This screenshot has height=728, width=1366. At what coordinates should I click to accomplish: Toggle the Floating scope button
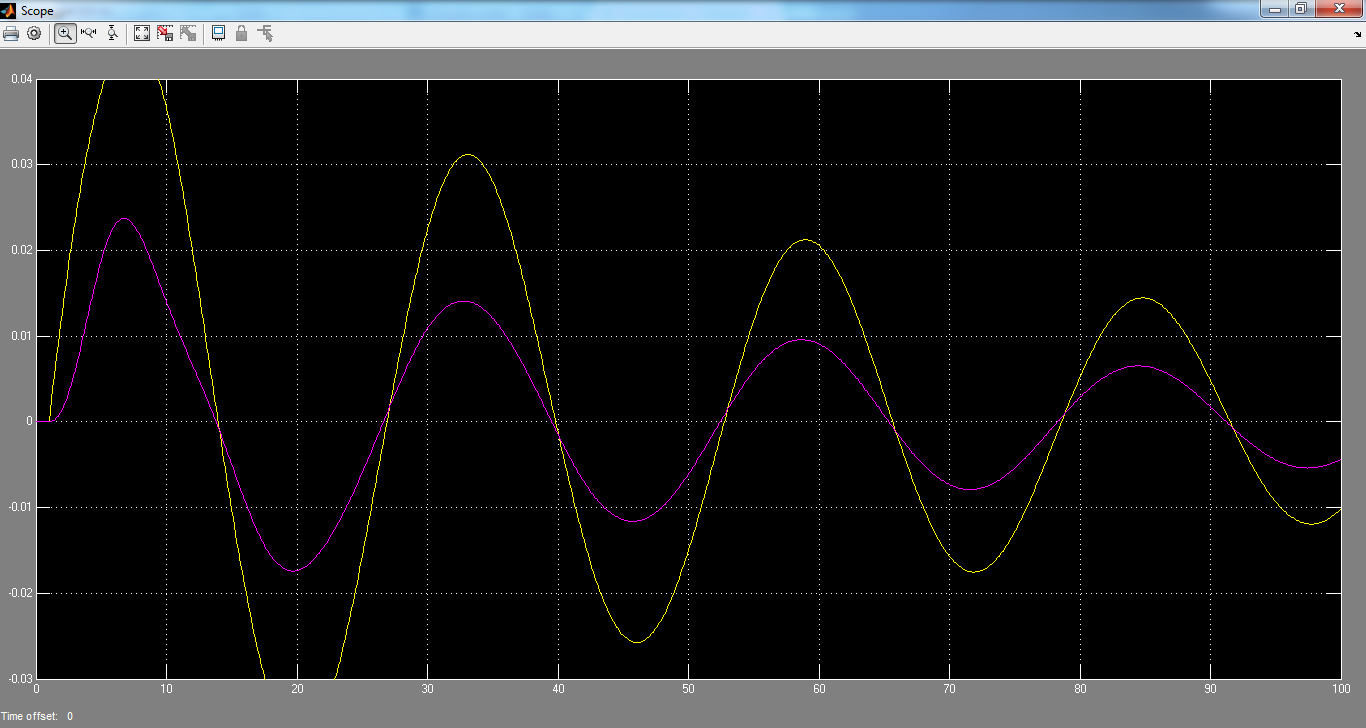click(218, 33)
